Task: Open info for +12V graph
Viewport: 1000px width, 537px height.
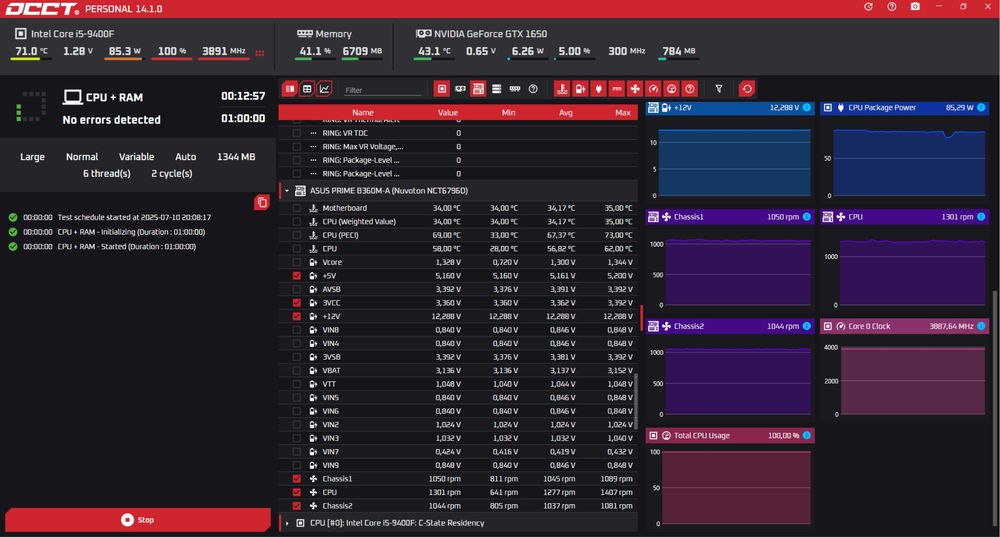Action: (x=807, y=108)
